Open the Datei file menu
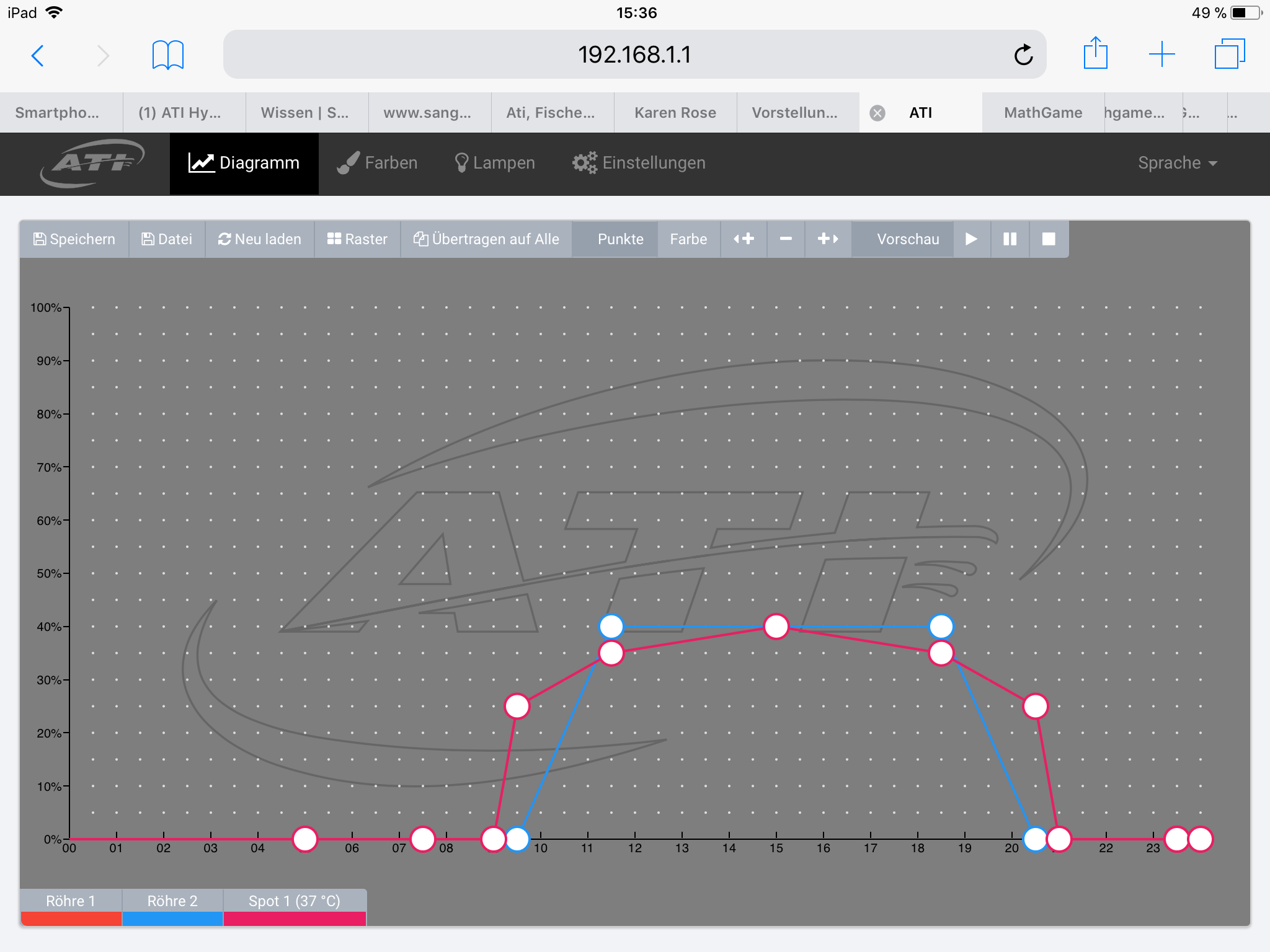This screenshot has height=952, width=1270. (x=167, y=239)
